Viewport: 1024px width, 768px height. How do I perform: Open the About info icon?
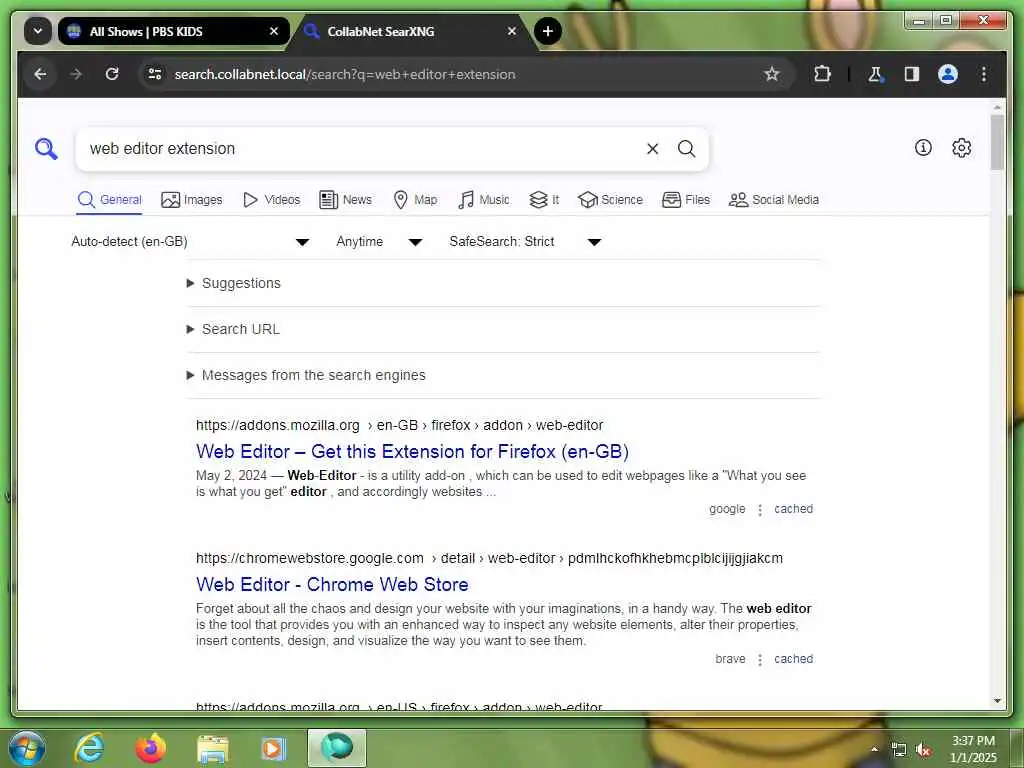(x=923, y=148)
